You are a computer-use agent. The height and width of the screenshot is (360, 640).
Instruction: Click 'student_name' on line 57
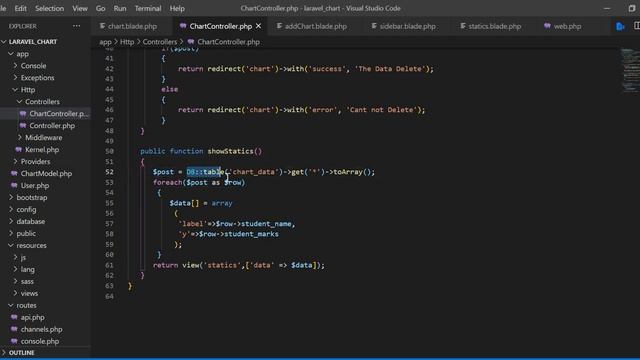[267, 224]
